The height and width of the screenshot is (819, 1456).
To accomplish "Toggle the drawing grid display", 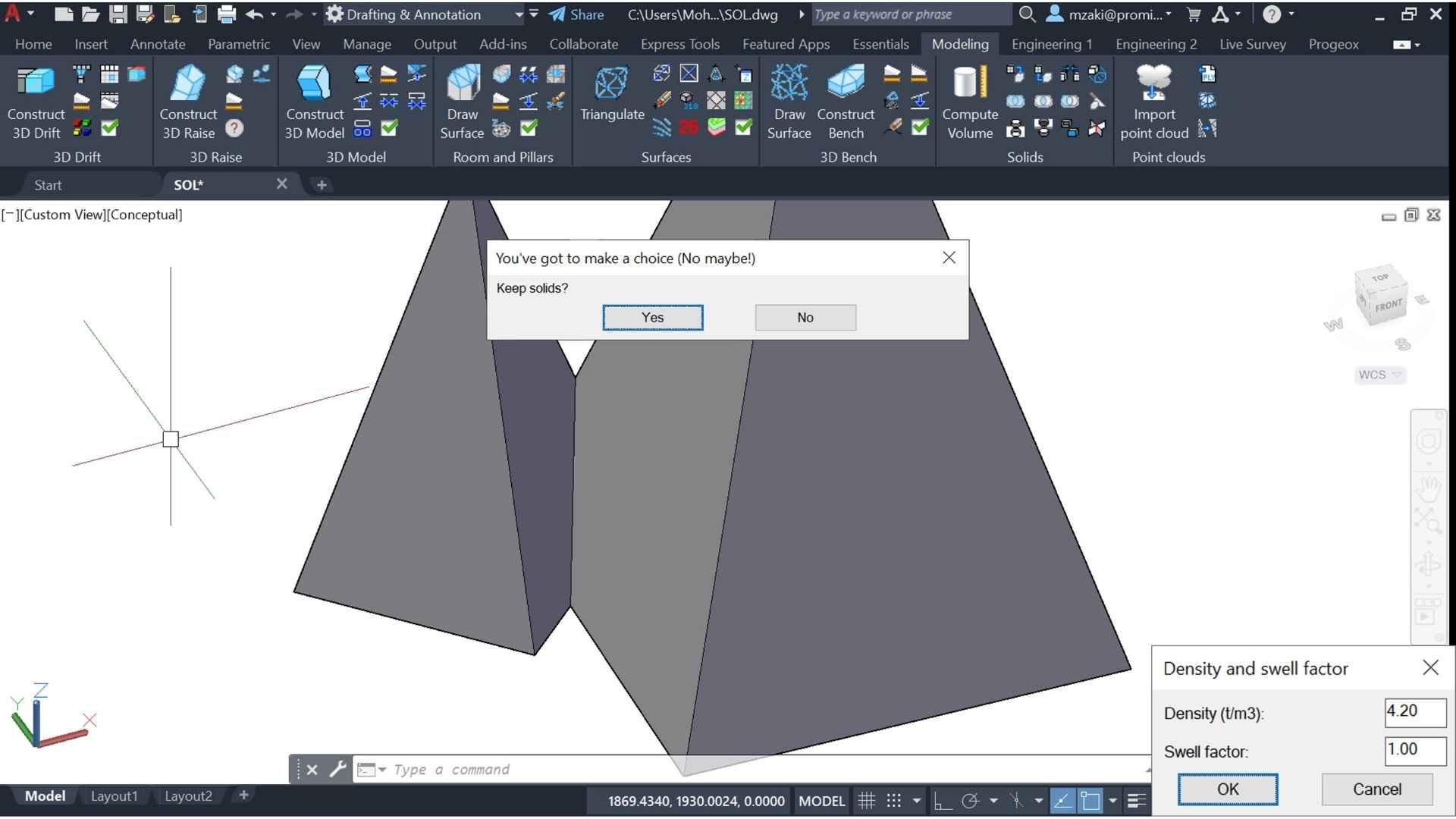I will click(x=867, y=801).
